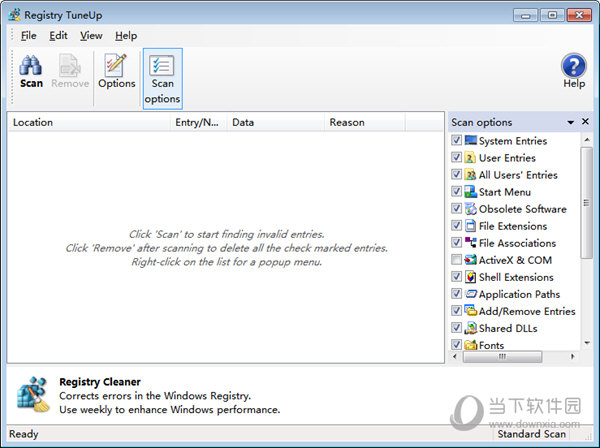Select the File Extensions document icon
The height and width of the screenshot is (448, 600).
click(470, 226)
